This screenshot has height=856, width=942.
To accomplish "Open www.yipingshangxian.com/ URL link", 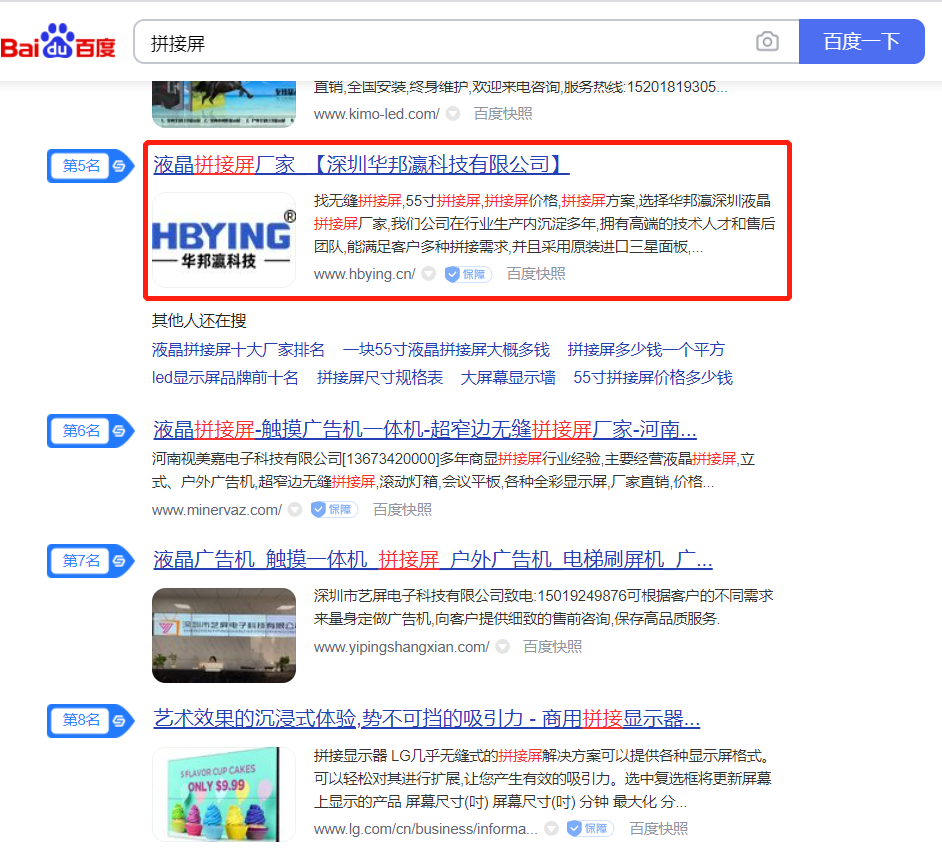I will (401, 647).
